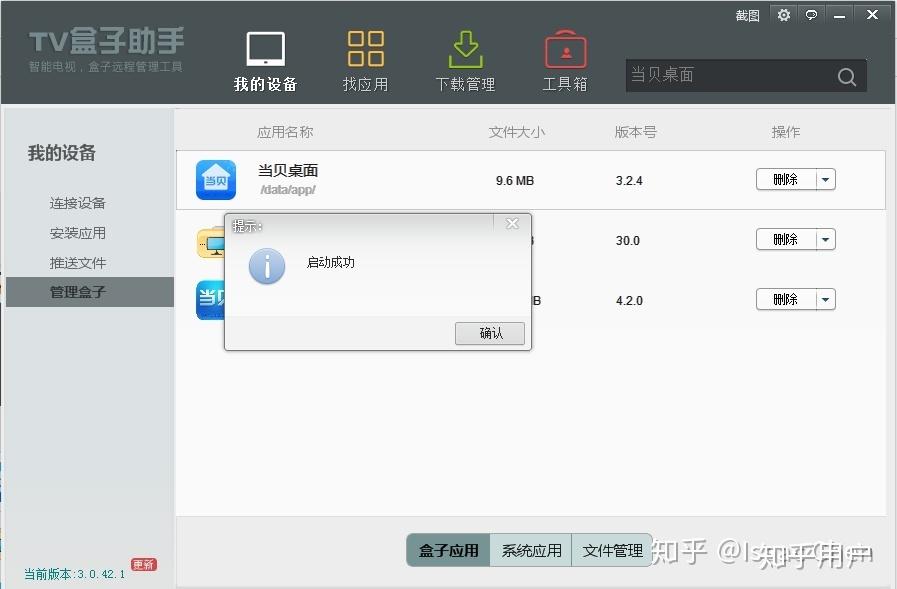Delete the app with version 4.2.0

tap(786, 299)
